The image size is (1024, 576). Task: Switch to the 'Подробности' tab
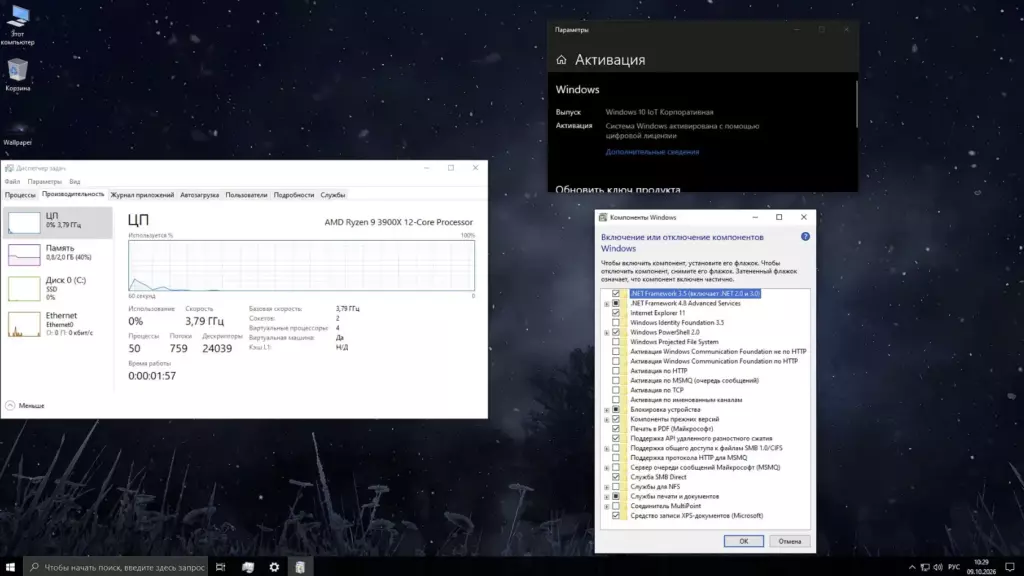(x=294, y=195)
